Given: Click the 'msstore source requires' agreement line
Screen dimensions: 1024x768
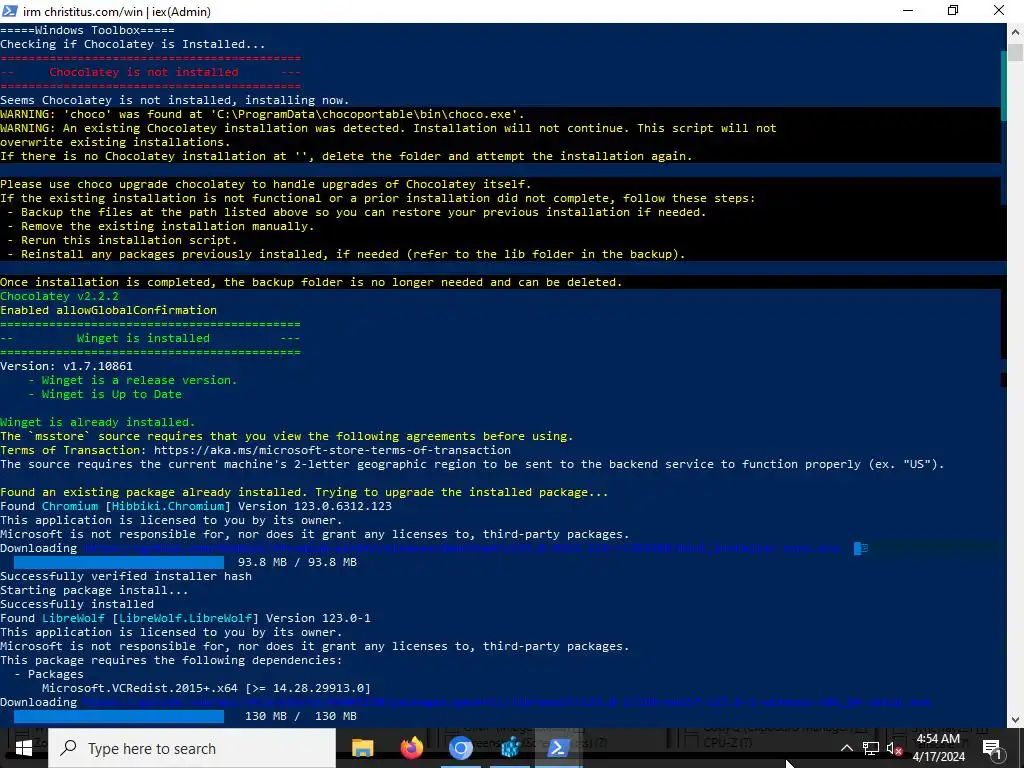Looking at the screenshot, I should pyautogui.click(x=287, y=436).
